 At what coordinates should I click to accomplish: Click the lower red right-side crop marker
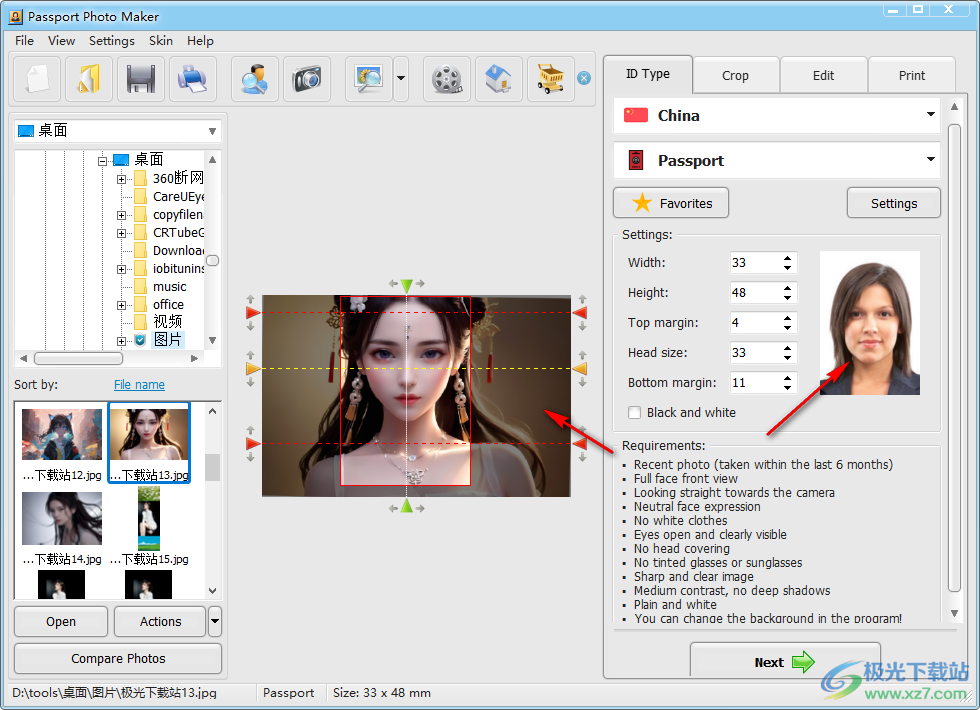[x=580, y=444]
